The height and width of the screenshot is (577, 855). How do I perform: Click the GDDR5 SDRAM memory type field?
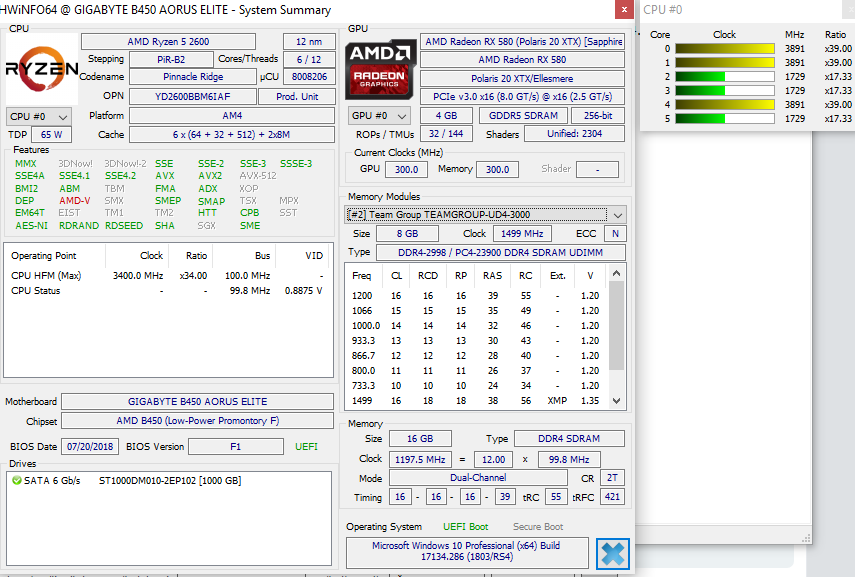[x=523, y=116]
